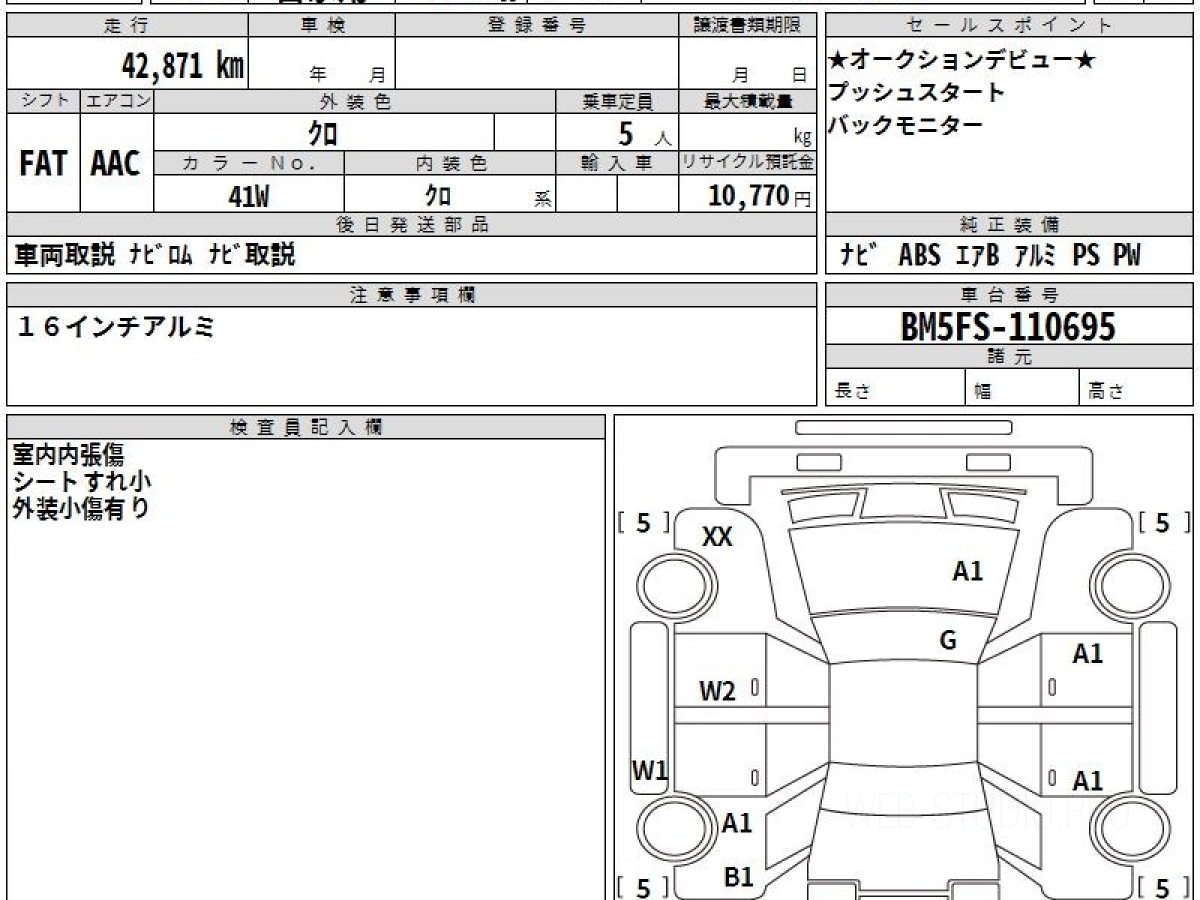Click the 注意事項欄 heading
The height and width of the screenshot is (900, 1200).
(x=411, y=294)
